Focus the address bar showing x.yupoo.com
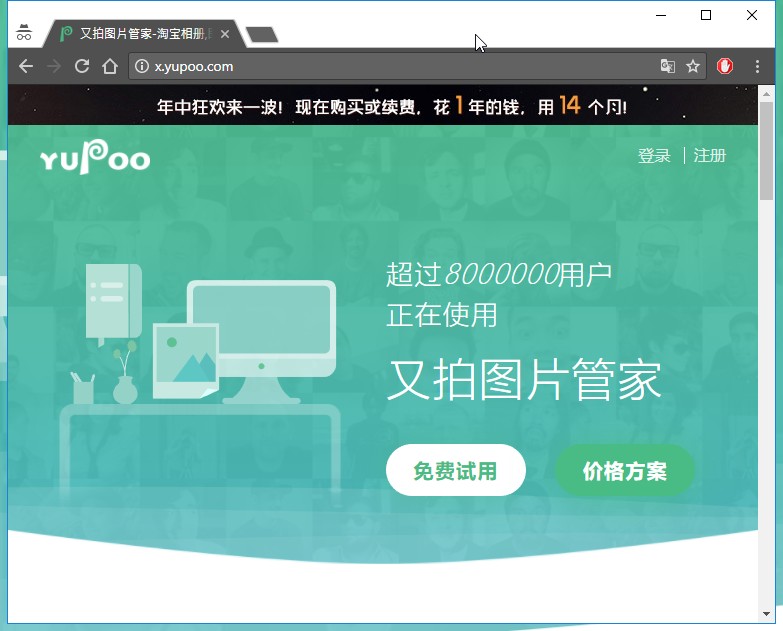The height and width of the screenshot is (631, 783). pos(400,67)
